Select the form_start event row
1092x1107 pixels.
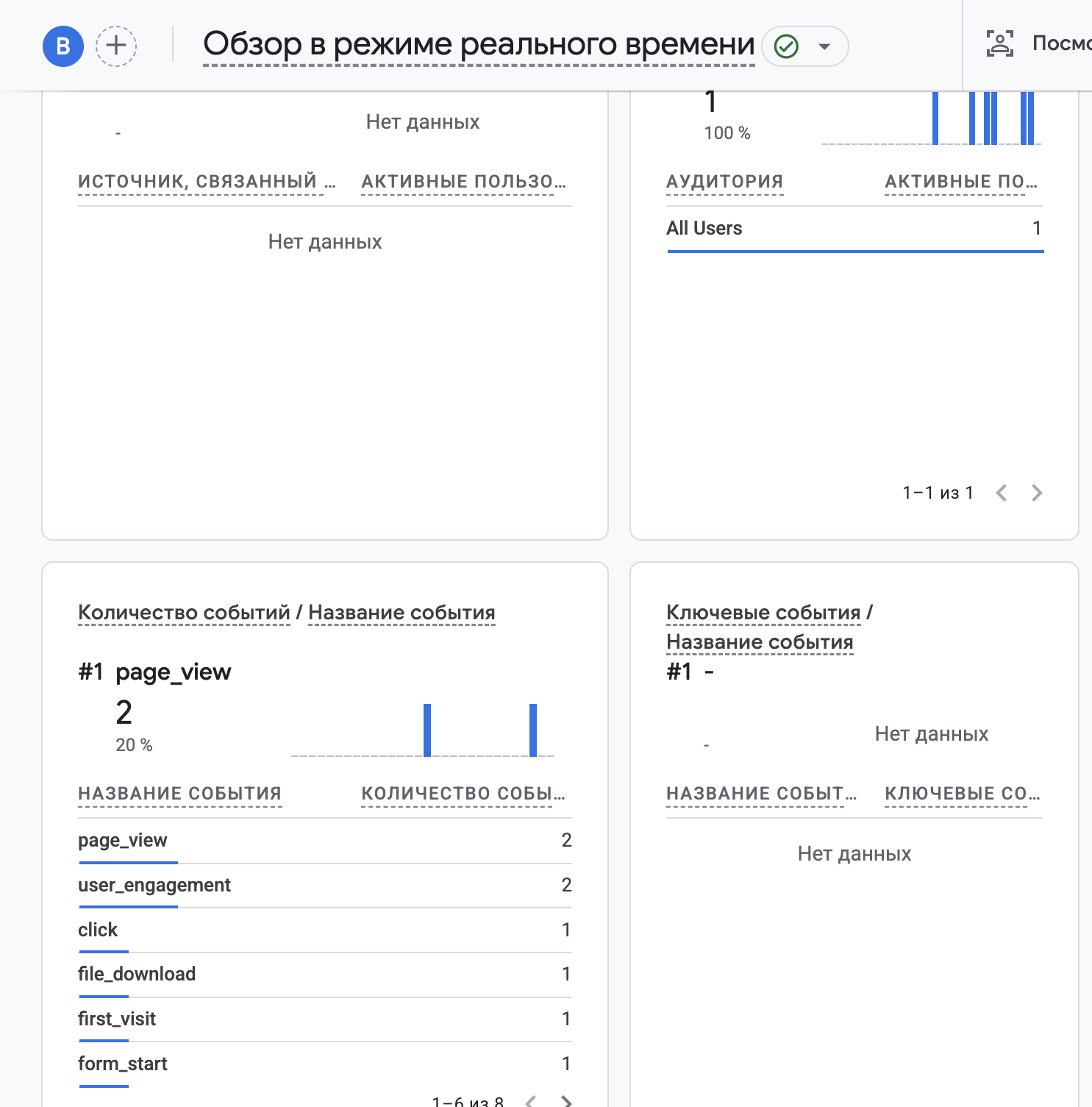(325, 1064)
